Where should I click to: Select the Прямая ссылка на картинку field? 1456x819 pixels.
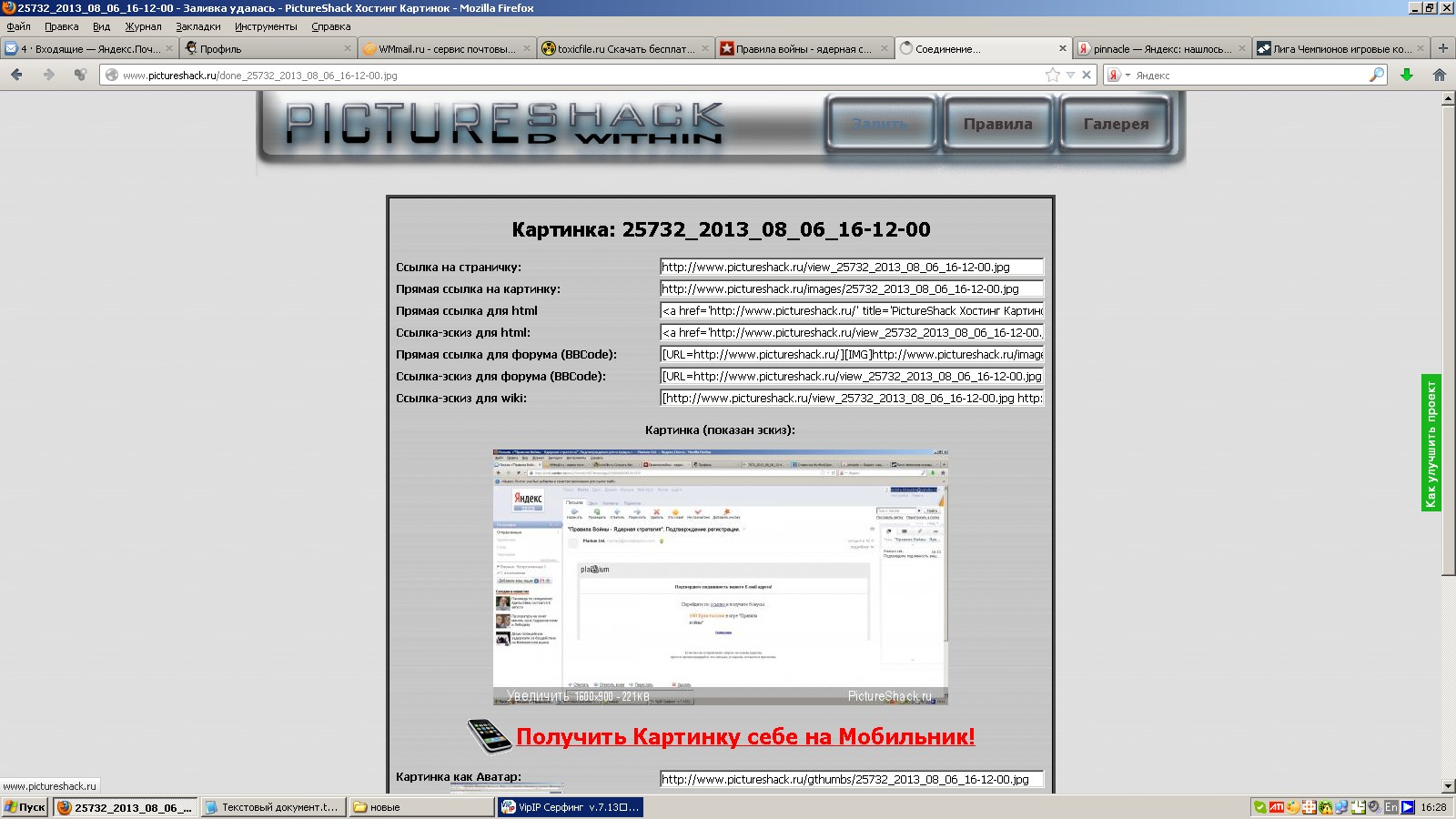point(851,288)
